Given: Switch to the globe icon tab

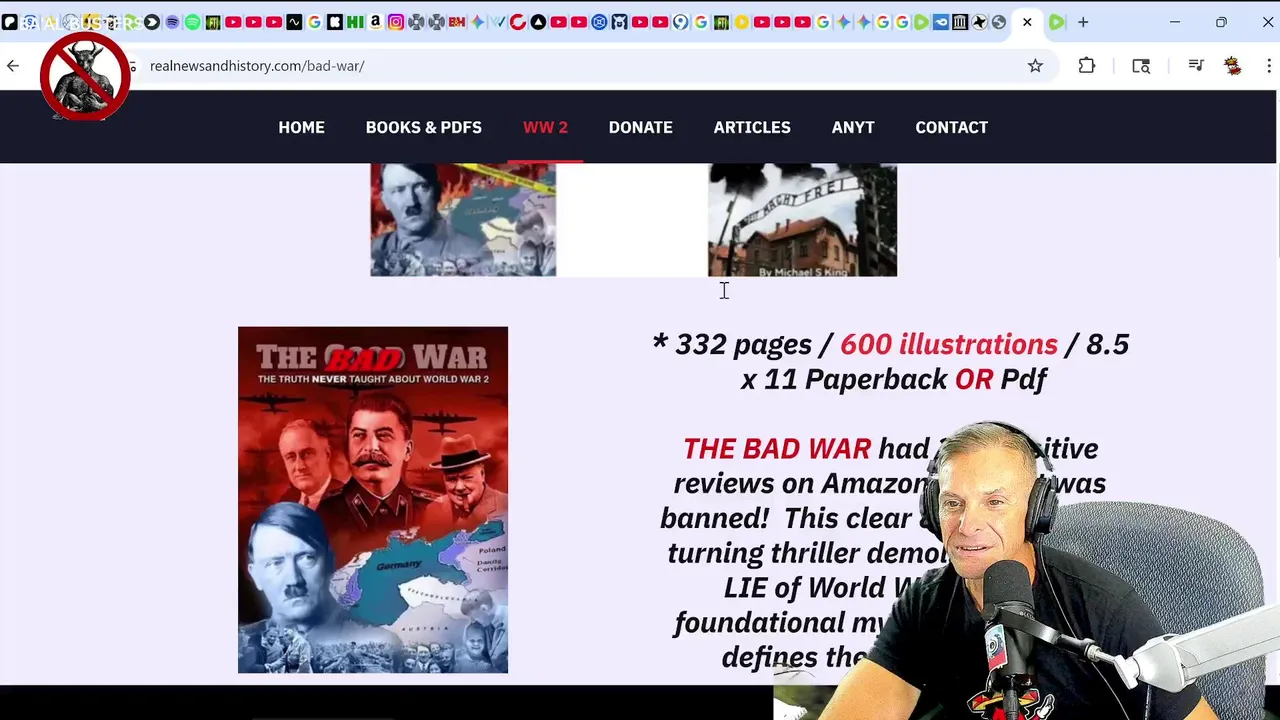Looking at the screenshot, I should click(x=998, y=22).
